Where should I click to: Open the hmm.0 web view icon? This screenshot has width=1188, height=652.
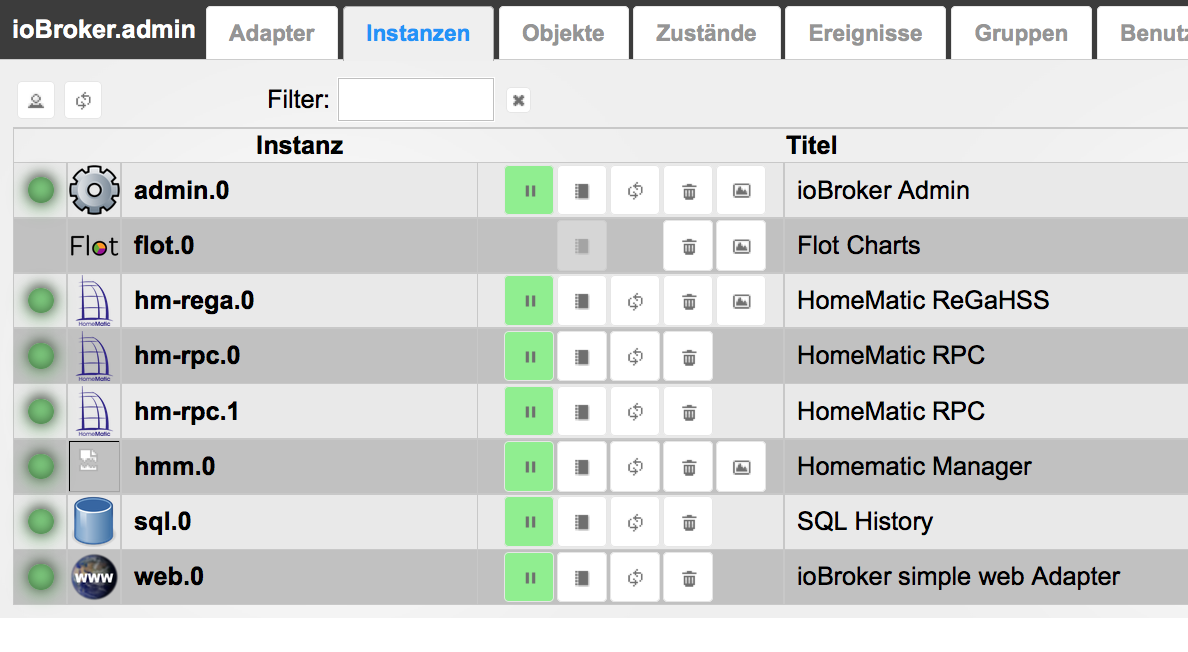click(x=741, y=467)
